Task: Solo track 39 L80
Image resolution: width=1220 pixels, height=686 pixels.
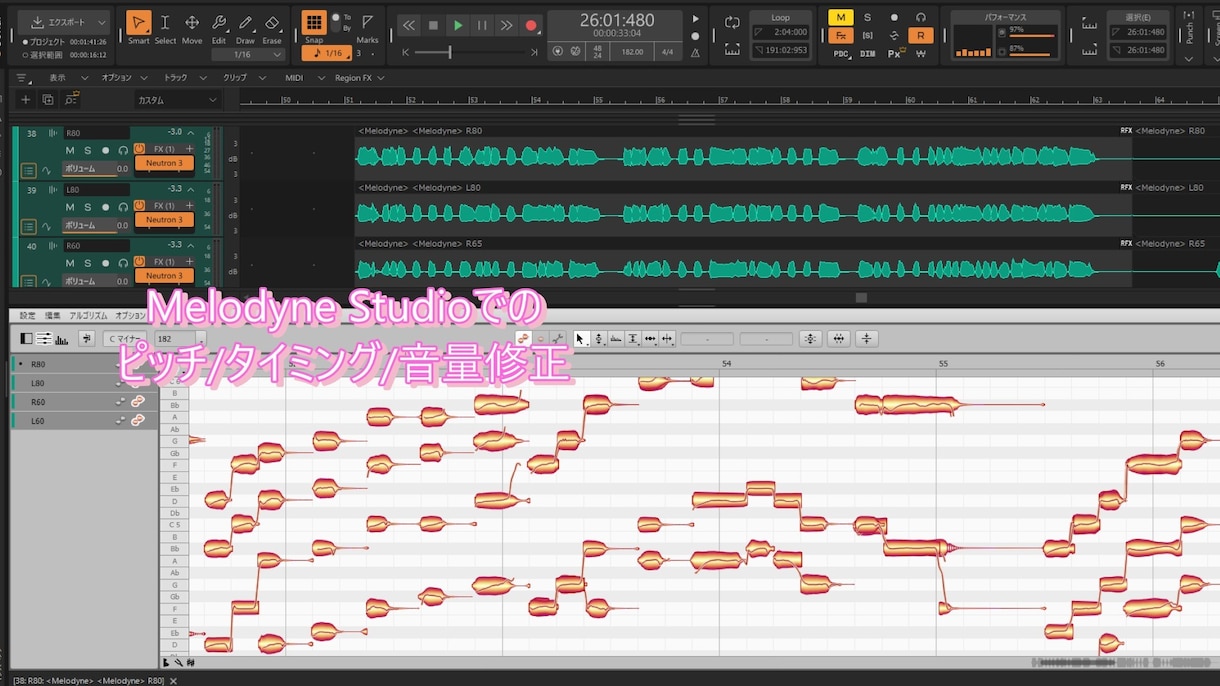Action: pyautogui.click(x=87, y=206)
